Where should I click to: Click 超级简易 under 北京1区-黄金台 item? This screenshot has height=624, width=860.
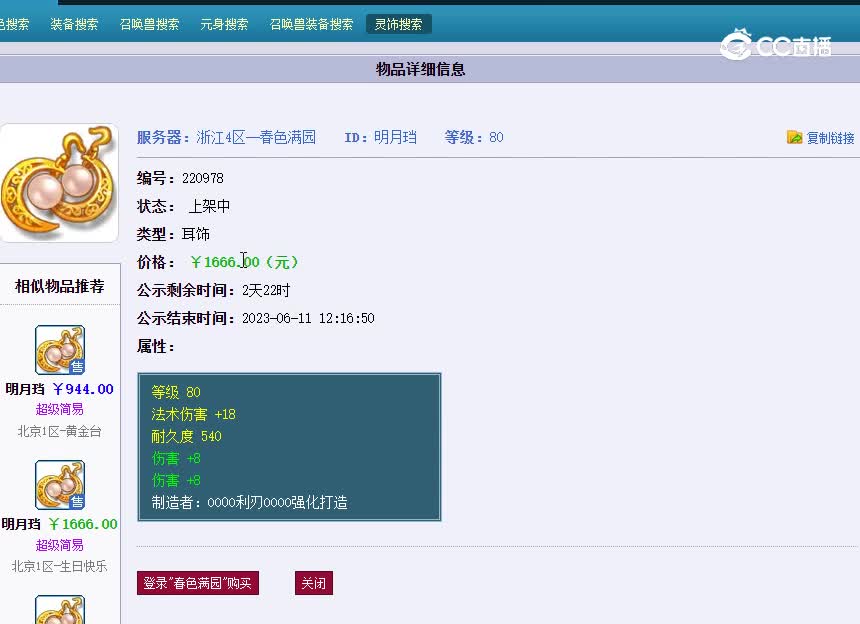(59, 409)
